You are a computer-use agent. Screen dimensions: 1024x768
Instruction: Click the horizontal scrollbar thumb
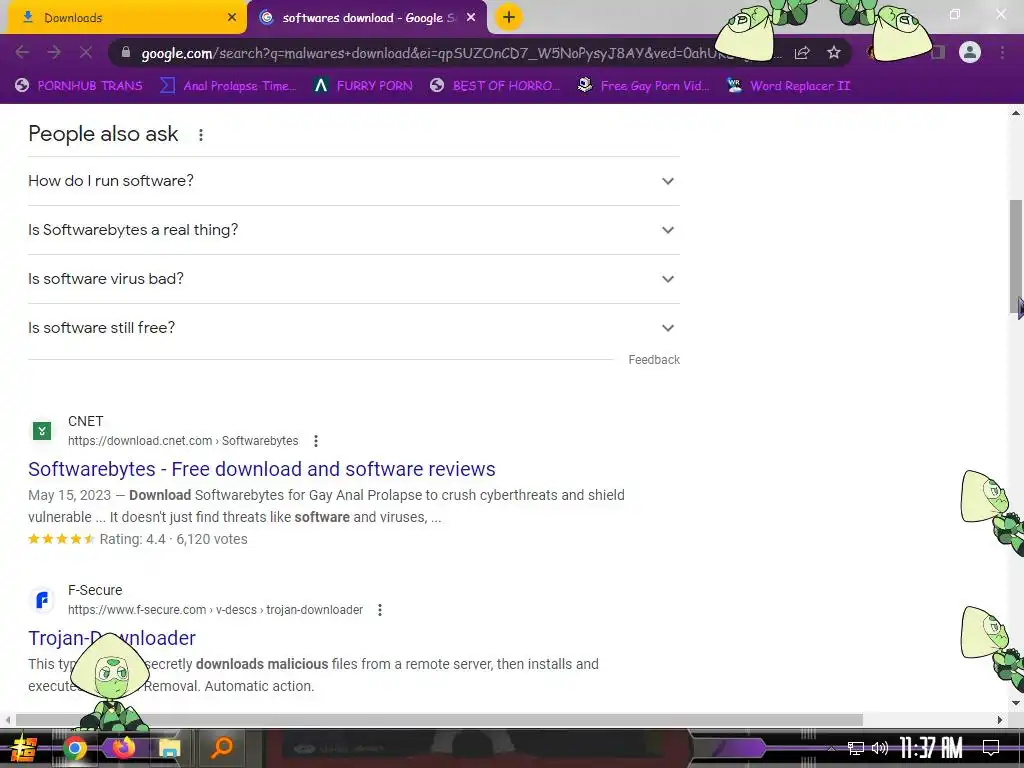click(x=439, y=720)
